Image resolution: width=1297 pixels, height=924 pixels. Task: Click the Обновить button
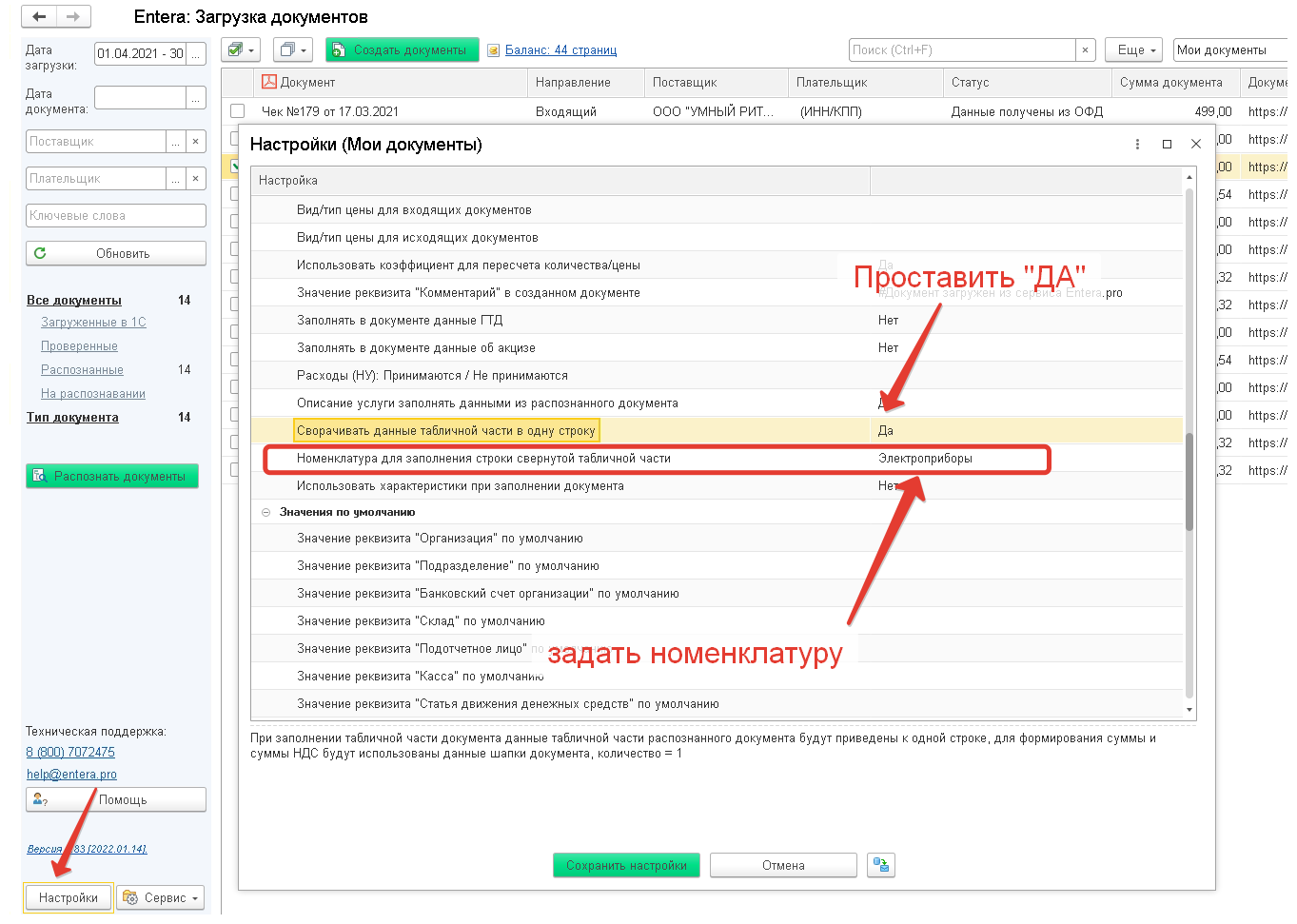click(116, 253)
